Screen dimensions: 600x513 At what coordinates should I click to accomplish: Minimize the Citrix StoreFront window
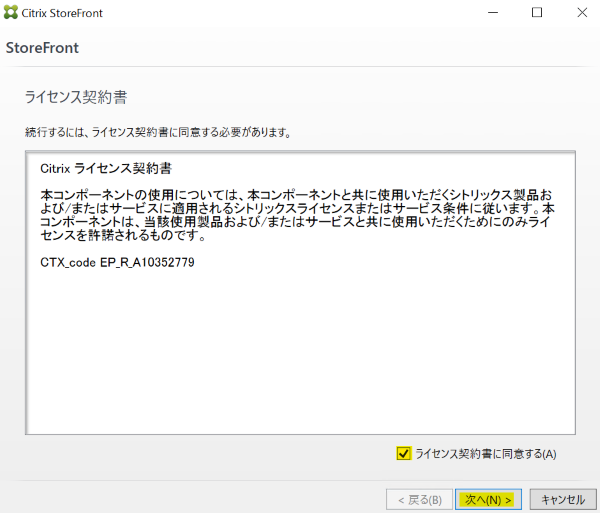[x=493, y=13]
